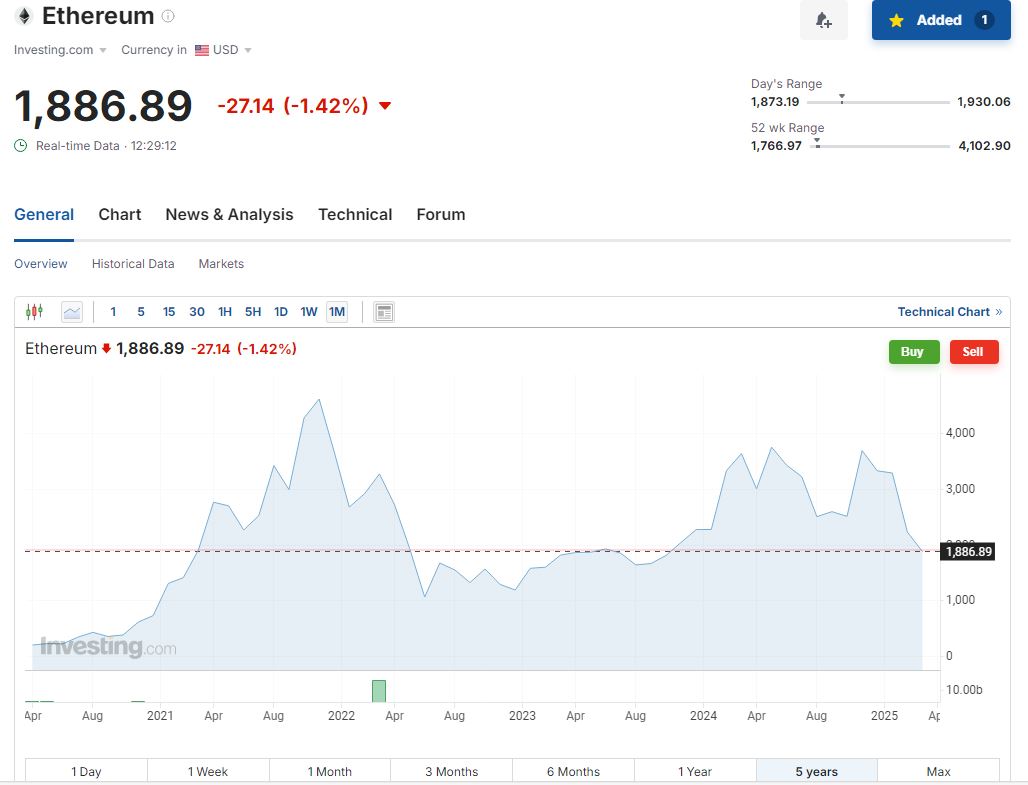The image size is (1028, 785).
Task: Set the chart interval to 15 minutes
Action: point(169,312)
